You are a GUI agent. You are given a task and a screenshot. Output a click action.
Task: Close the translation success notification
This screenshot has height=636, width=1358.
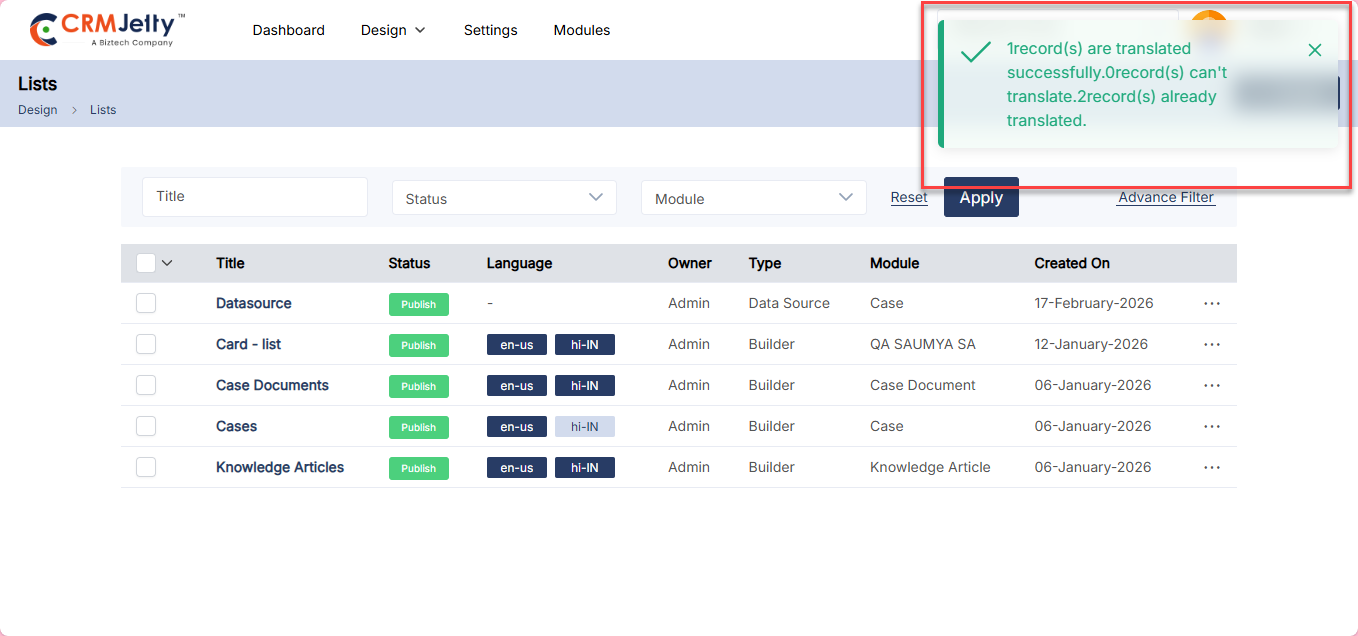click(1314, 50)
